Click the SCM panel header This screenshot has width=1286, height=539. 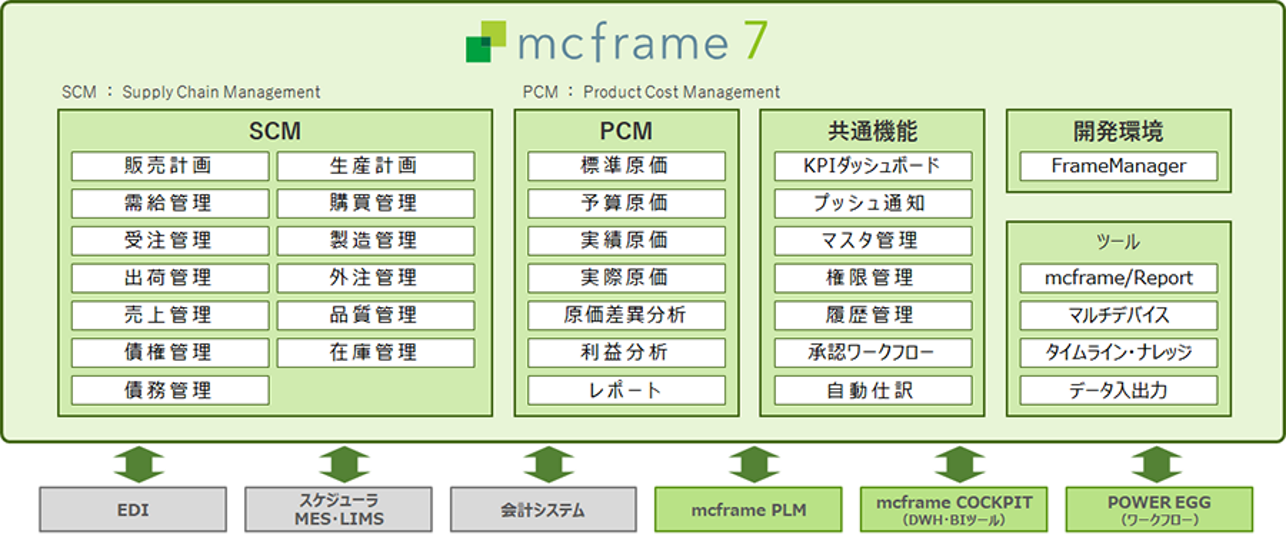pos(275,131)
